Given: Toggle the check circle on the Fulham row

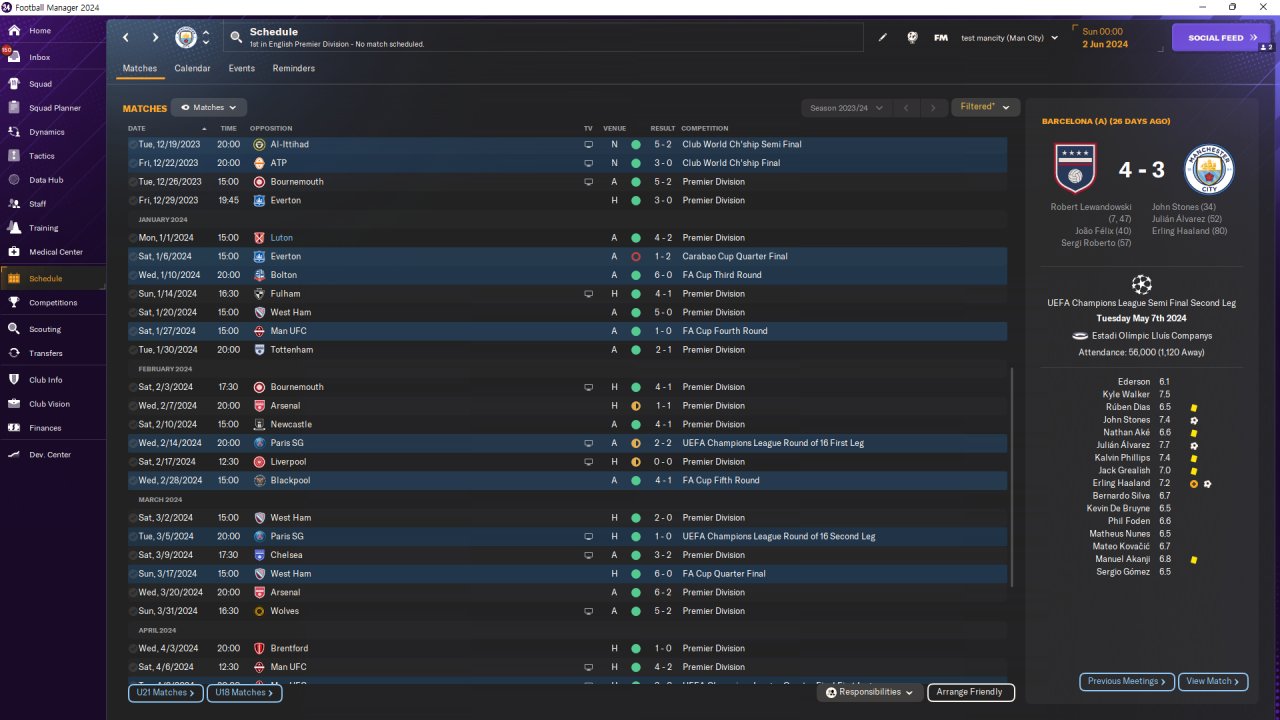Looking at the screenshot, I should 134,294.
